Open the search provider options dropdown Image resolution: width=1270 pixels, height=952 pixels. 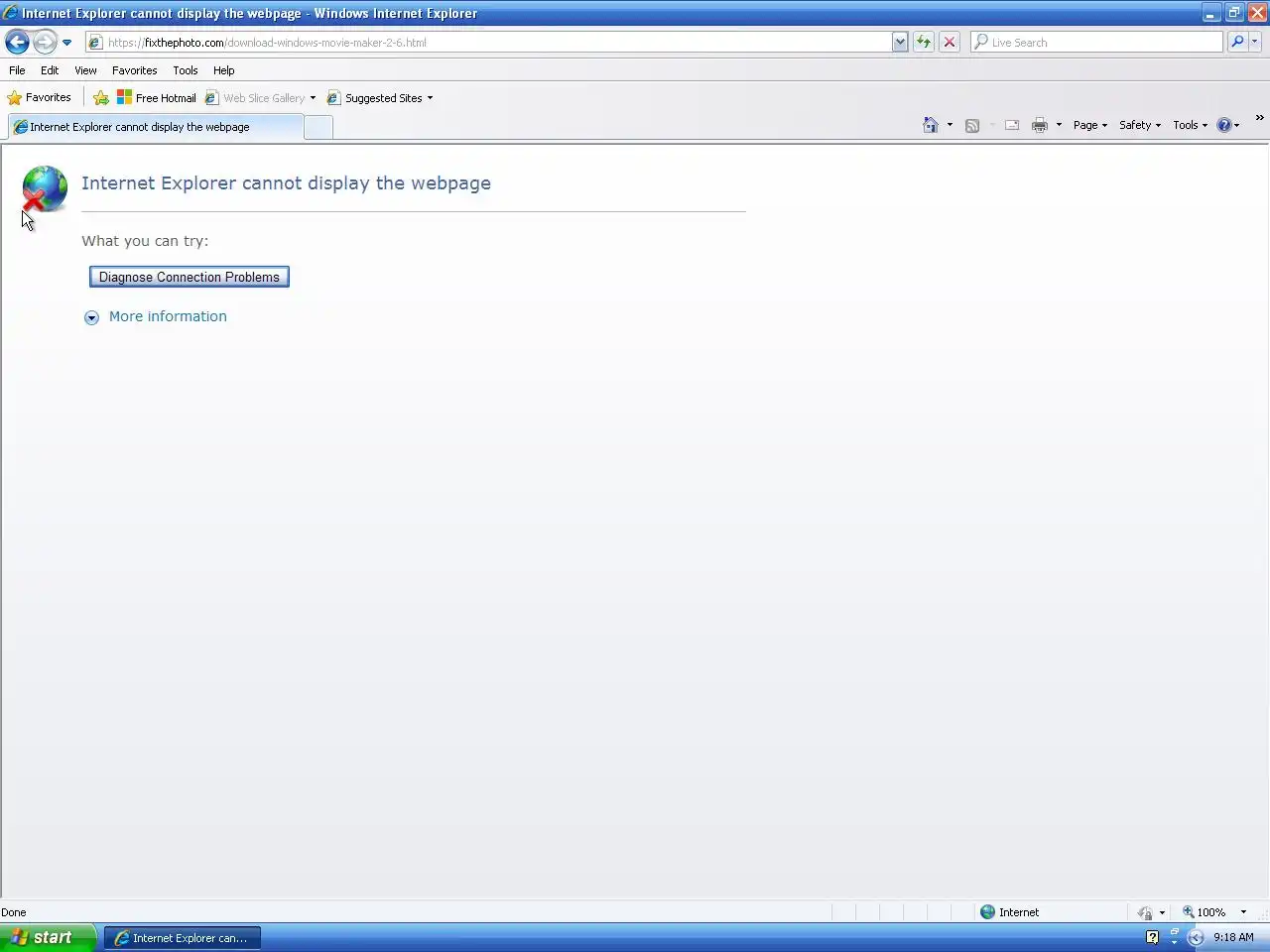[1255, 42]
